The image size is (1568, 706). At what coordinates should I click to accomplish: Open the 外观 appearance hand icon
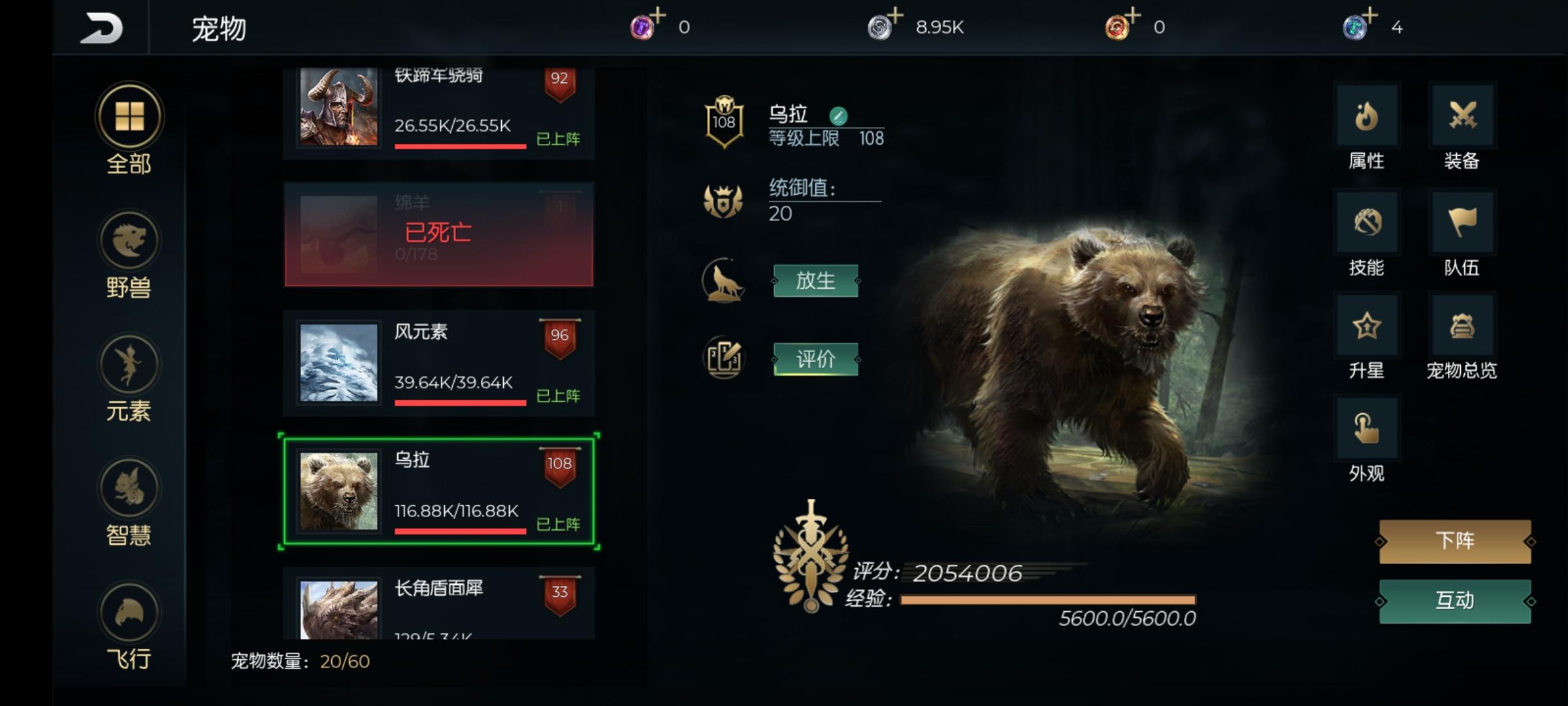1367,428
